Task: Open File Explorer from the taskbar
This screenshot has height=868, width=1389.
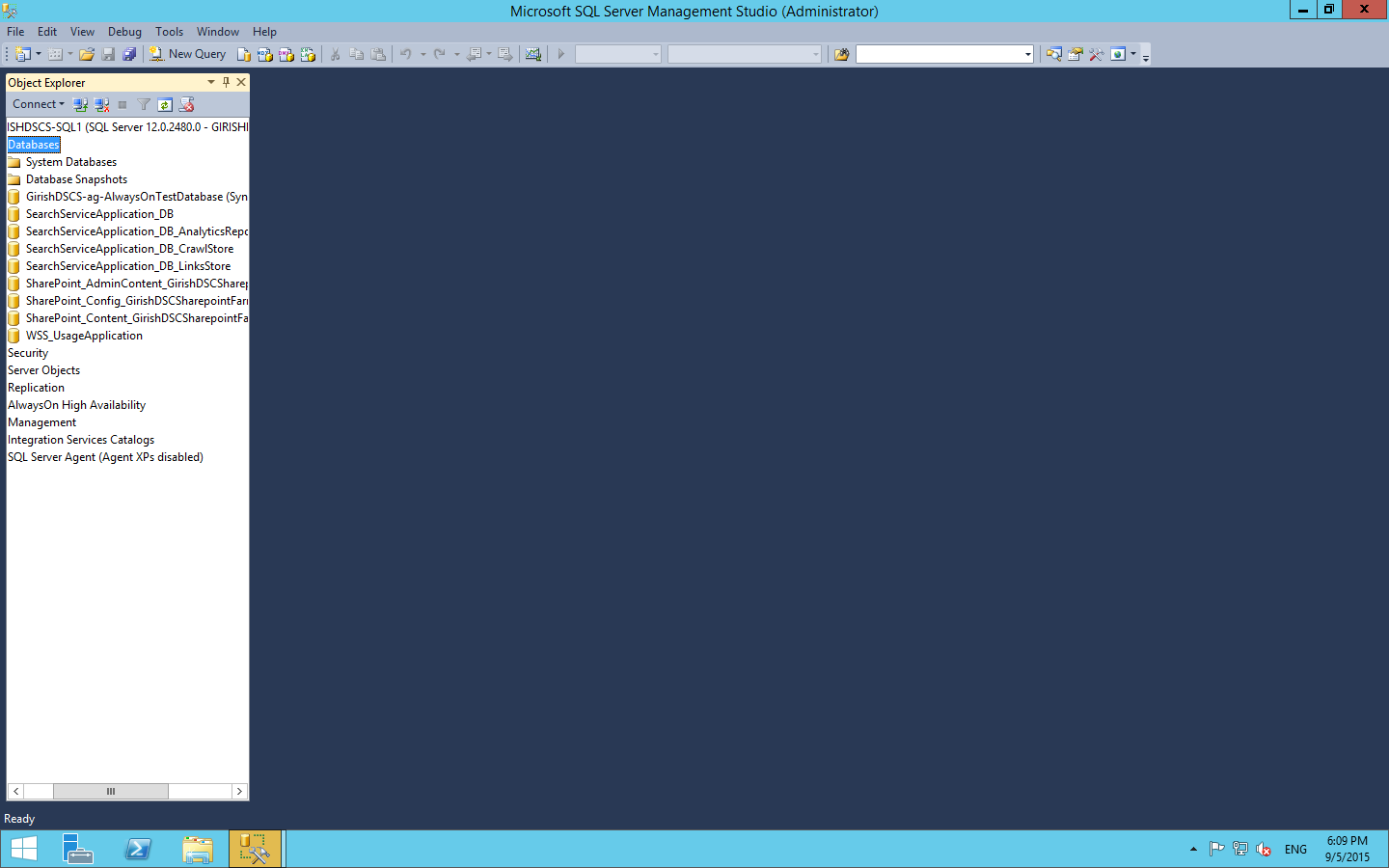Action: pos(198,849)
